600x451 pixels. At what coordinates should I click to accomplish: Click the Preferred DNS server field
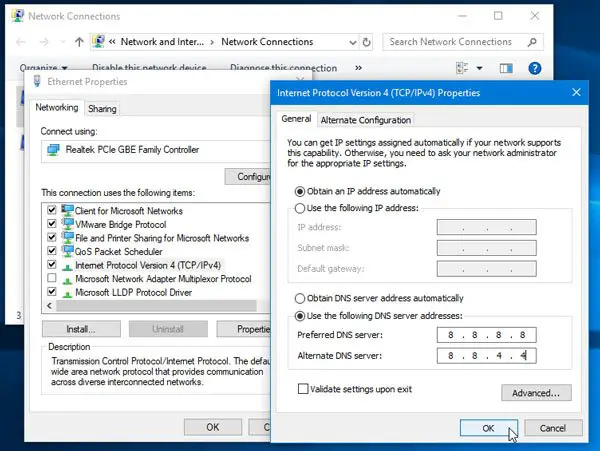[486, 334]
